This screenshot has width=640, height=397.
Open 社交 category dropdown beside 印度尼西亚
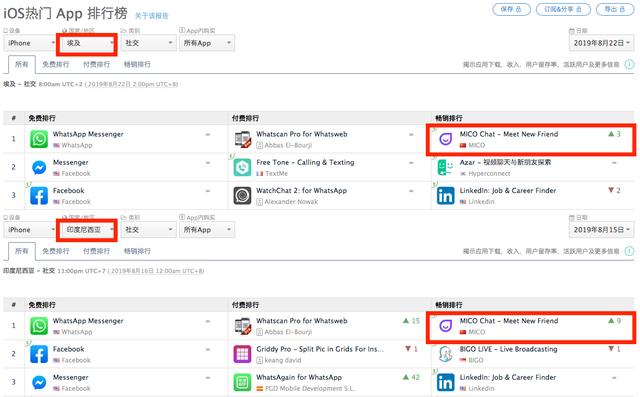click(148, 230)
